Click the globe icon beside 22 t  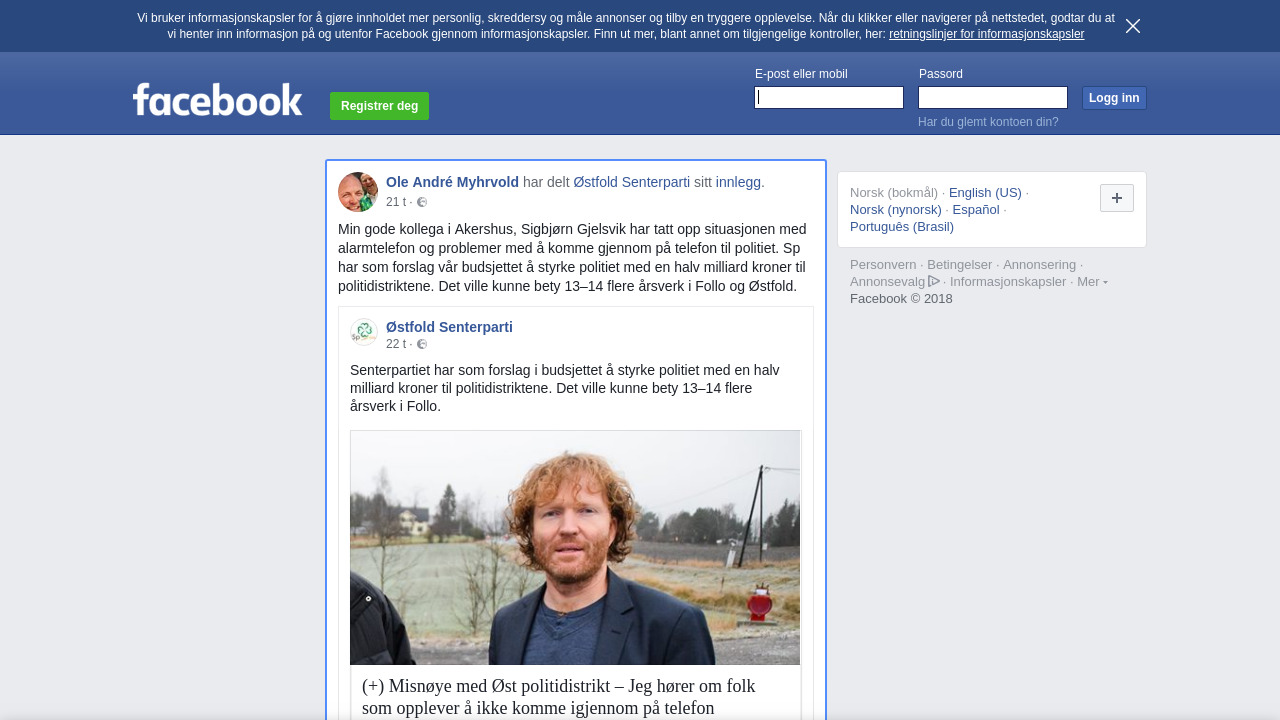422,344
